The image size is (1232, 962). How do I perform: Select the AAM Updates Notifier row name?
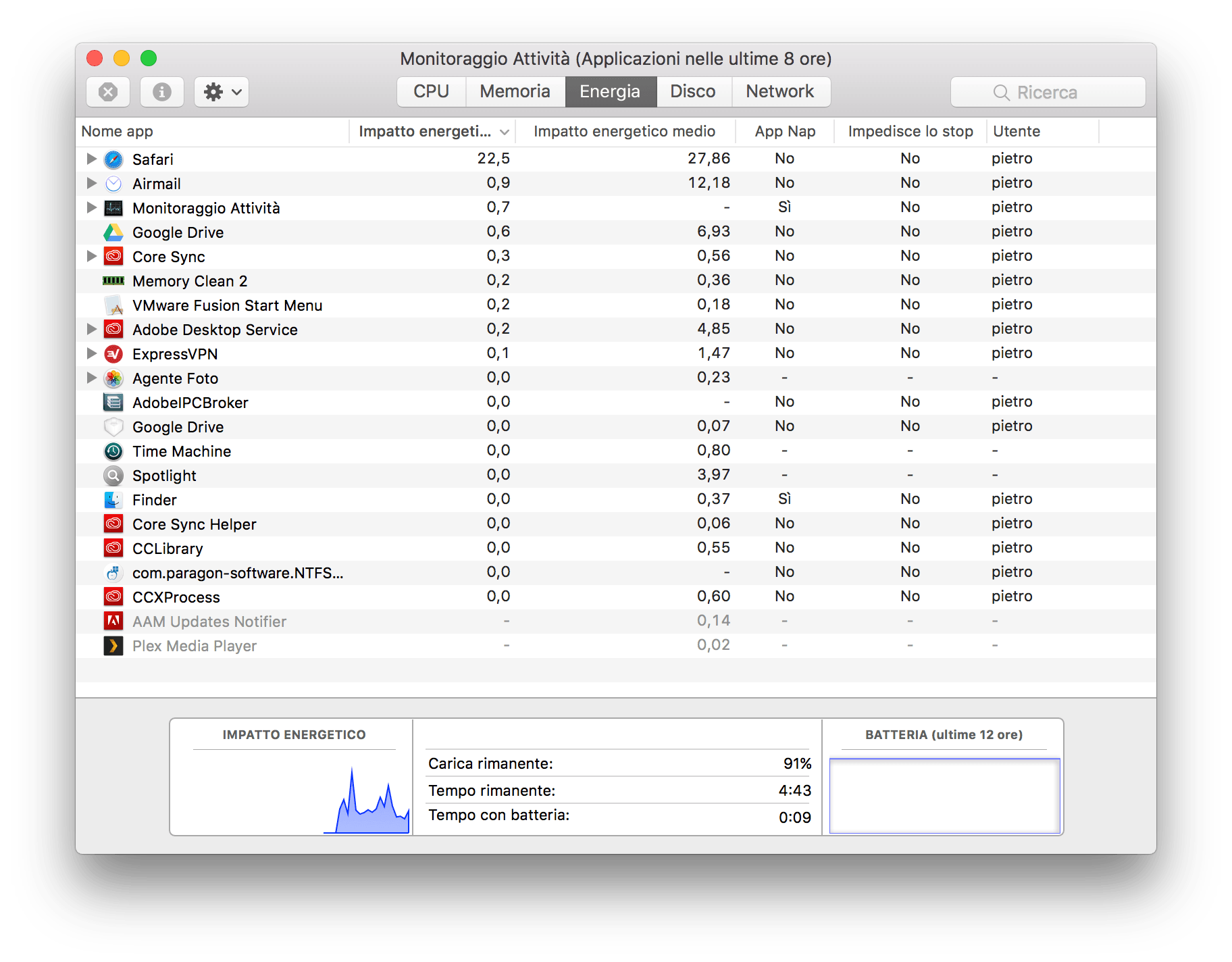[209, 622]
